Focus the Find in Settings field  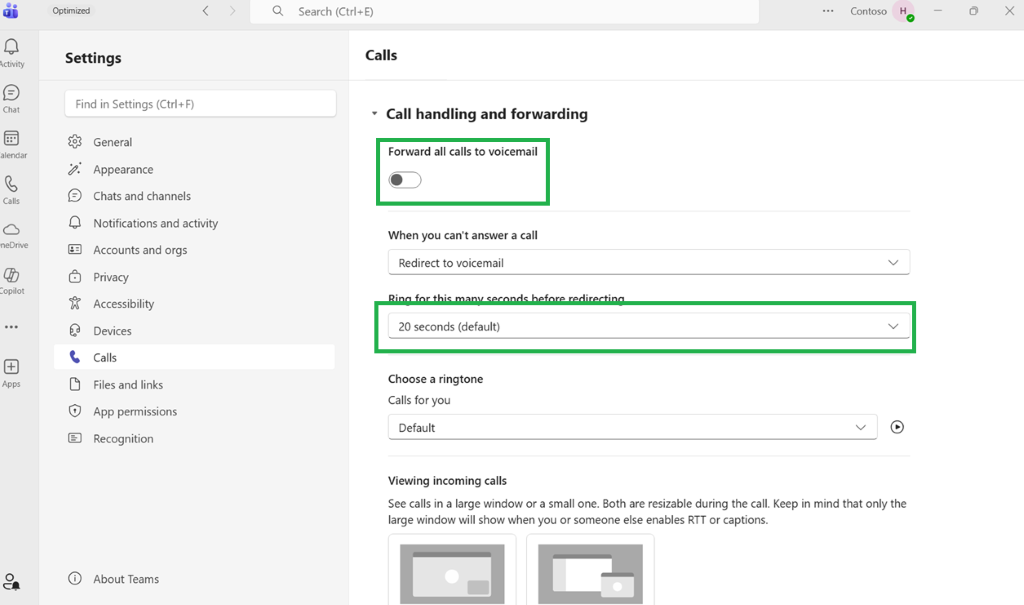200,104
